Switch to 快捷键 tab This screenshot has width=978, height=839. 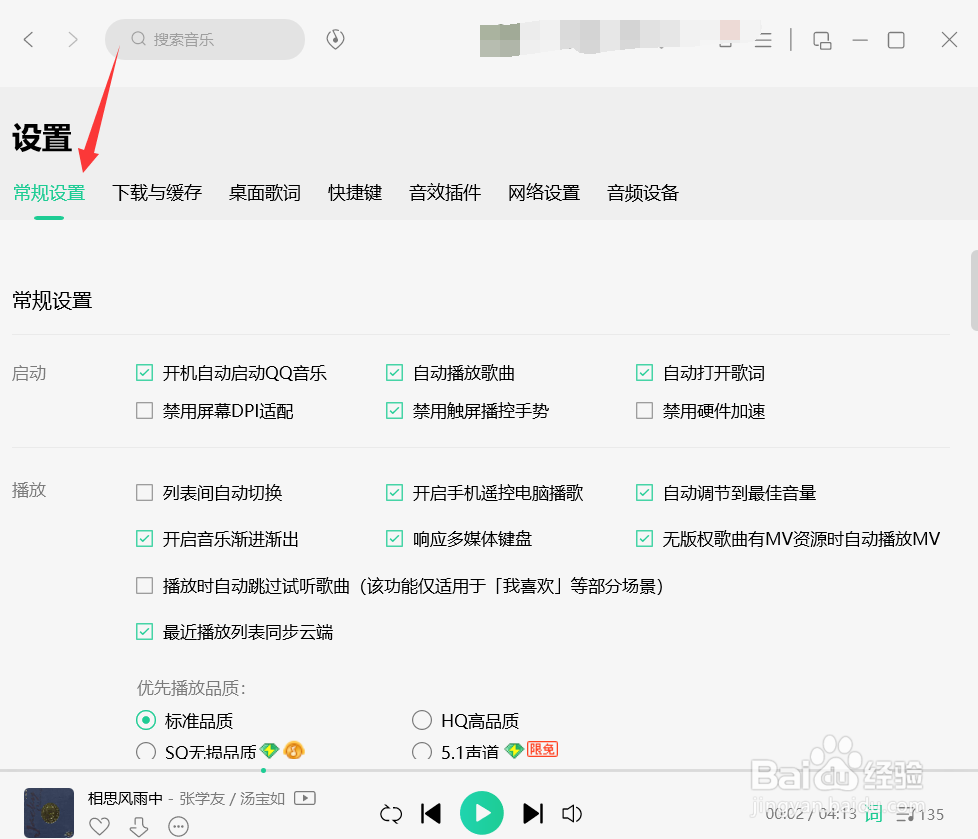click(355, 193)
